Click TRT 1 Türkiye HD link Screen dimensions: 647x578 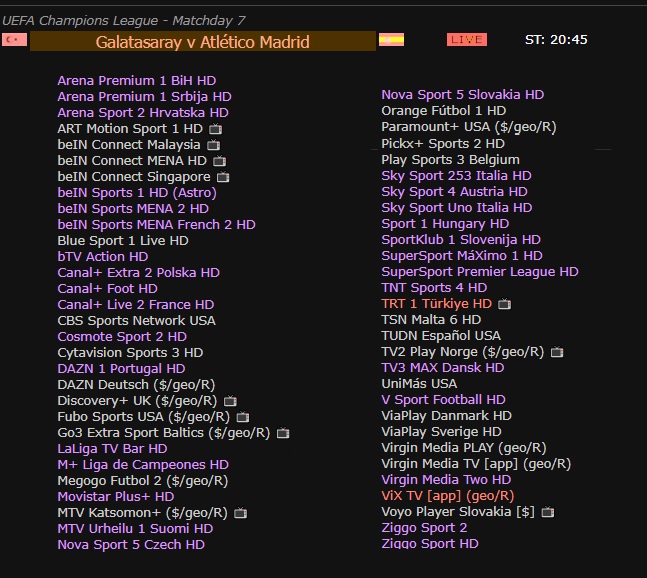click(437, 304)
